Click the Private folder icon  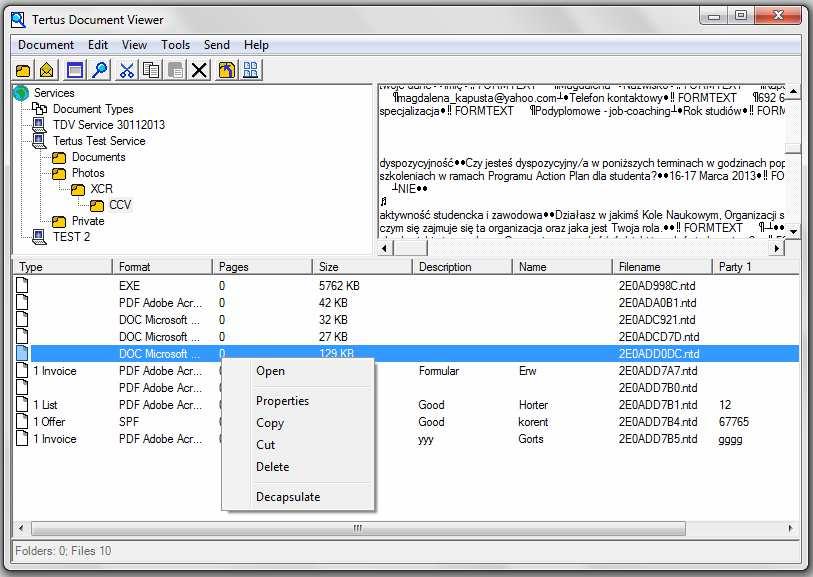(59, 221)
